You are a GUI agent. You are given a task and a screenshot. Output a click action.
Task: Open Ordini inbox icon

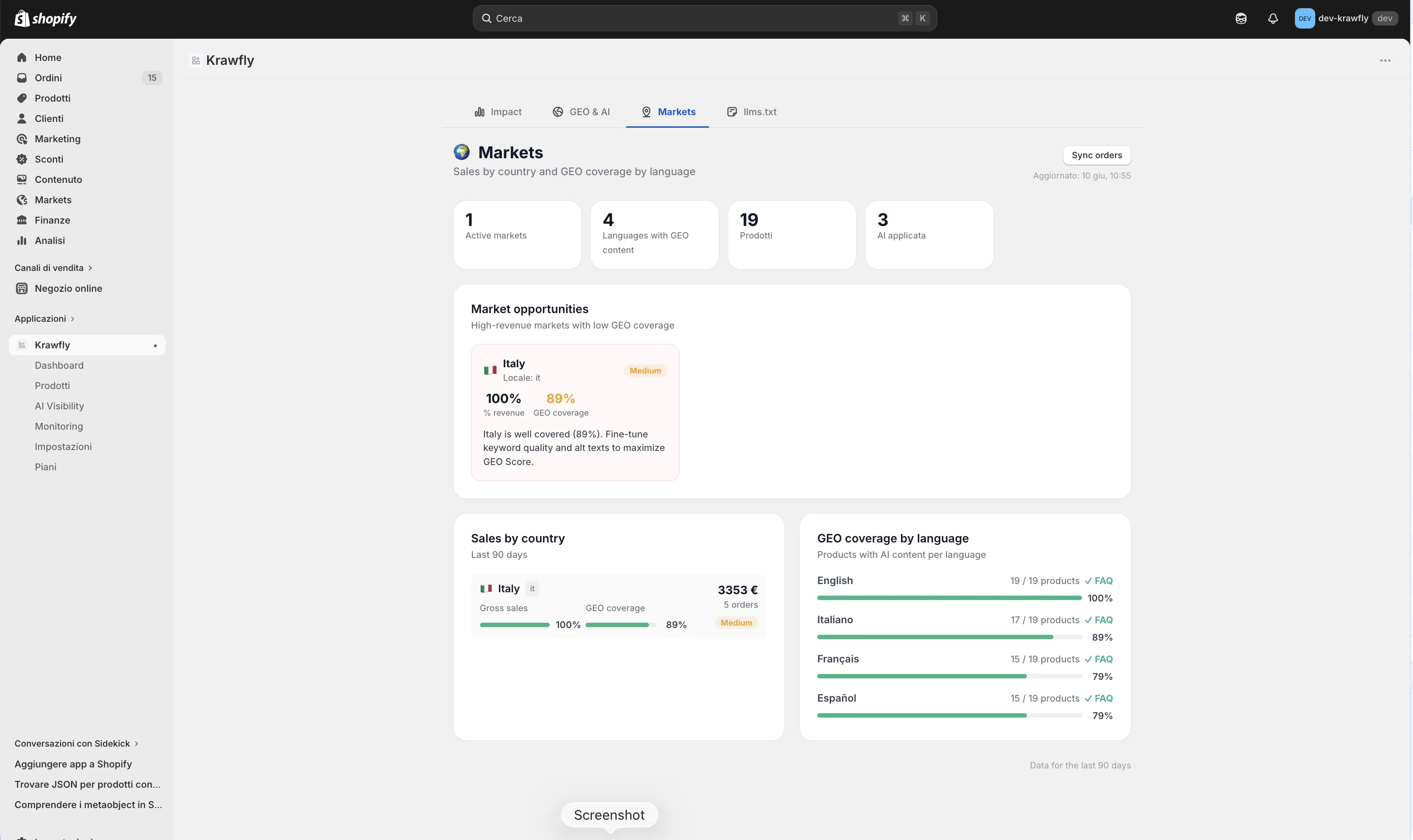21,77
